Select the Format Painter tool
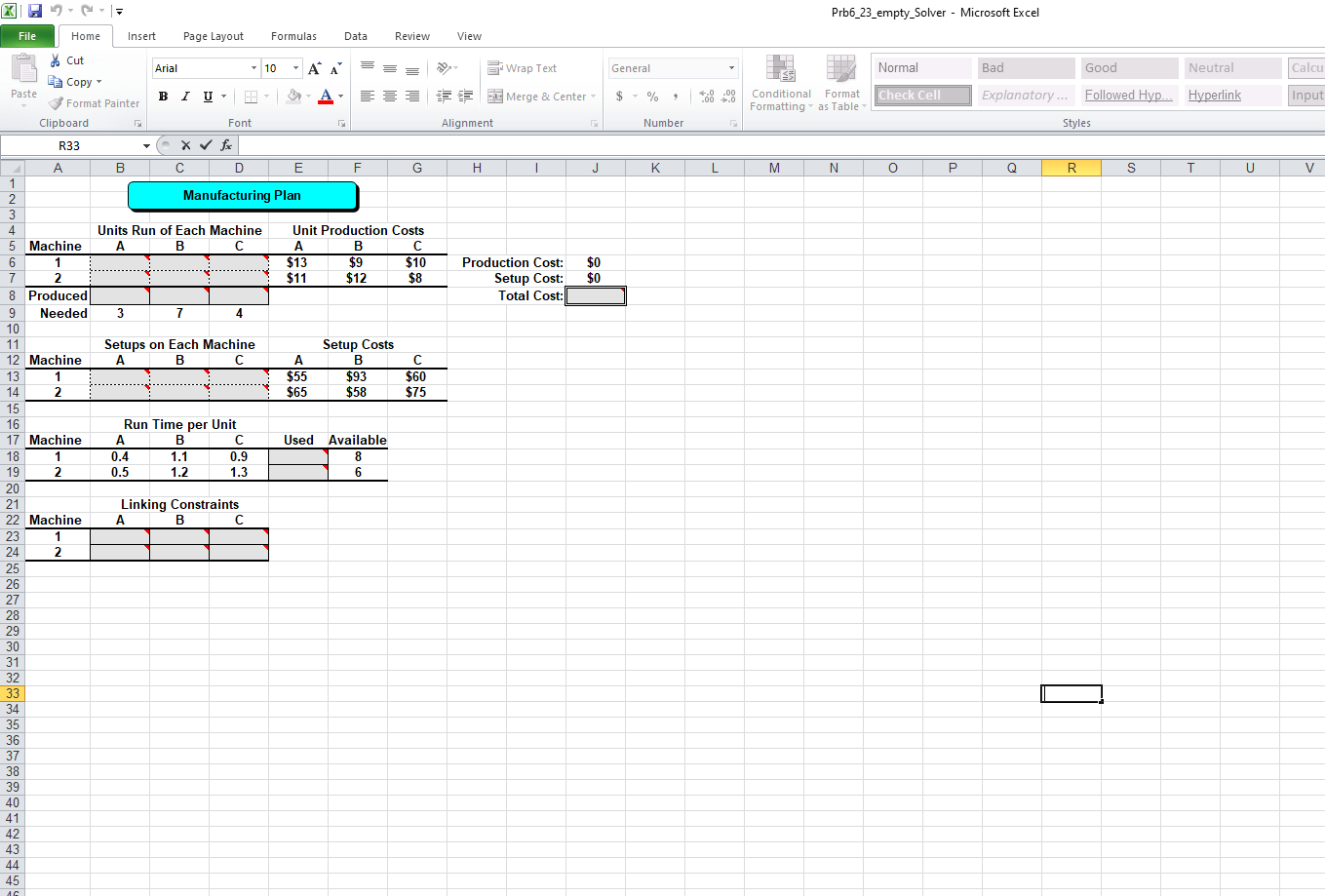The image size is (1325, 896). point(94,103)
